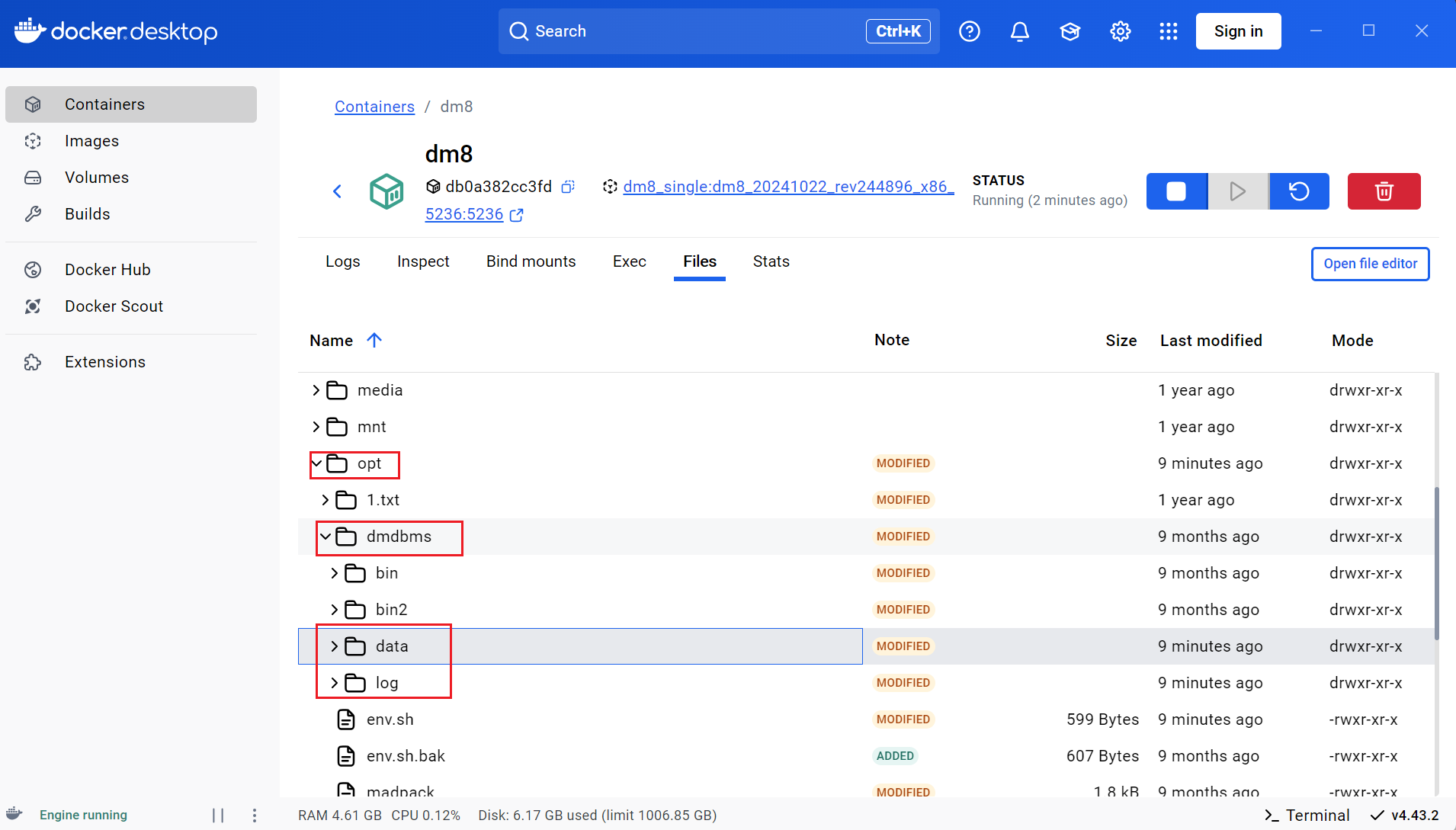This screenshot has height=830, width=1456.
Task: Stop the dm8 container
Action: 1176,191
